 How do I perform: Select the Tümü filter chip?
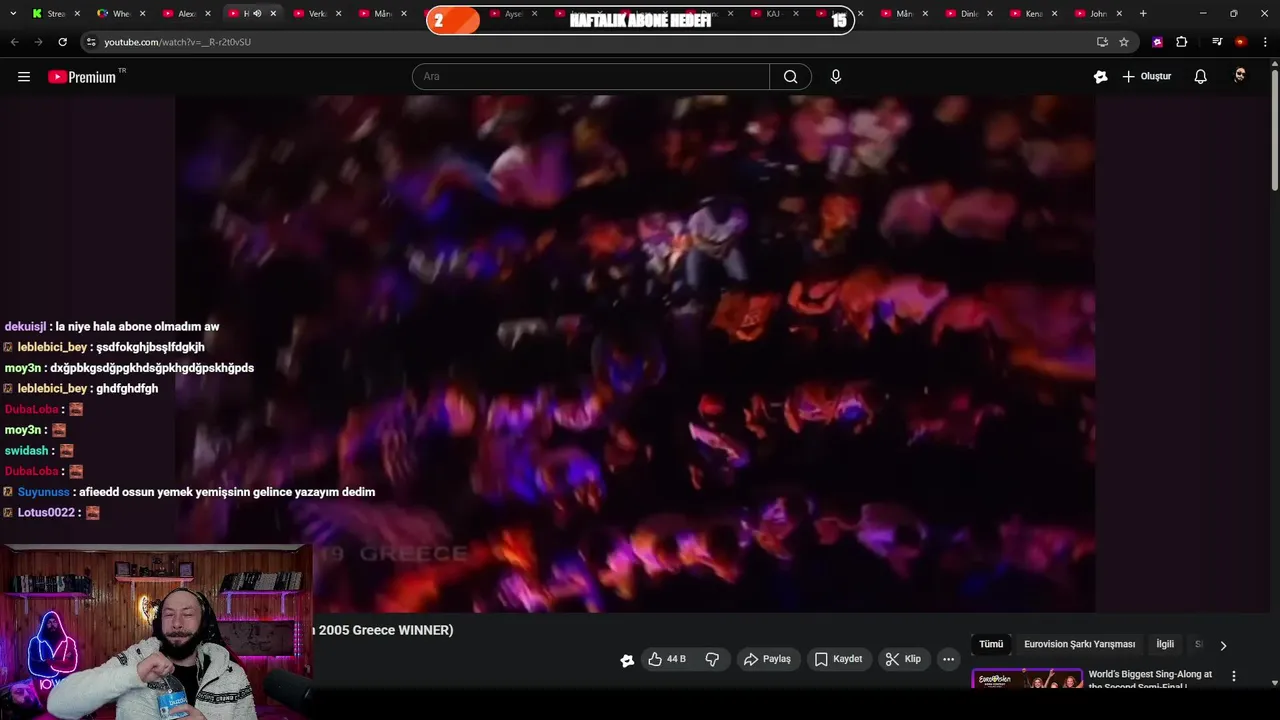click(991, 645)
